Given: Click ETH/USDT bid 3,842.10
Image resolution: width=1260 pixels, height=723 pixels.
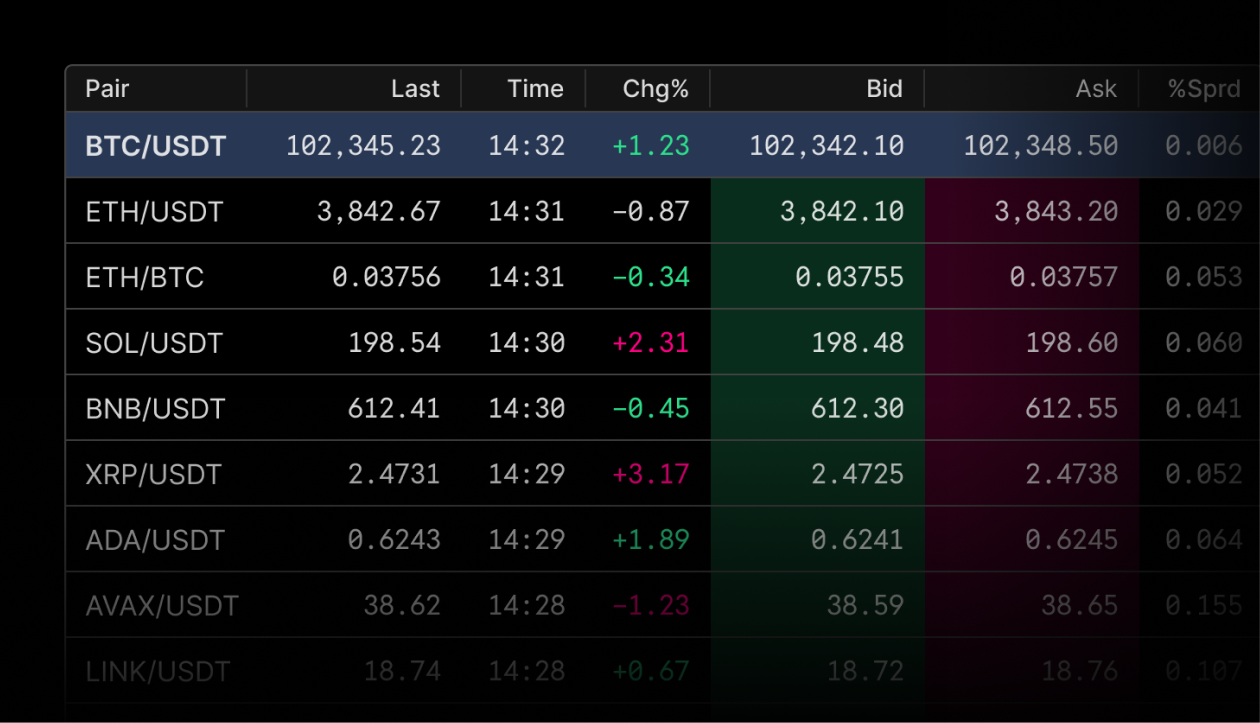Looking at the screenshot, I should tap(842, 212).
